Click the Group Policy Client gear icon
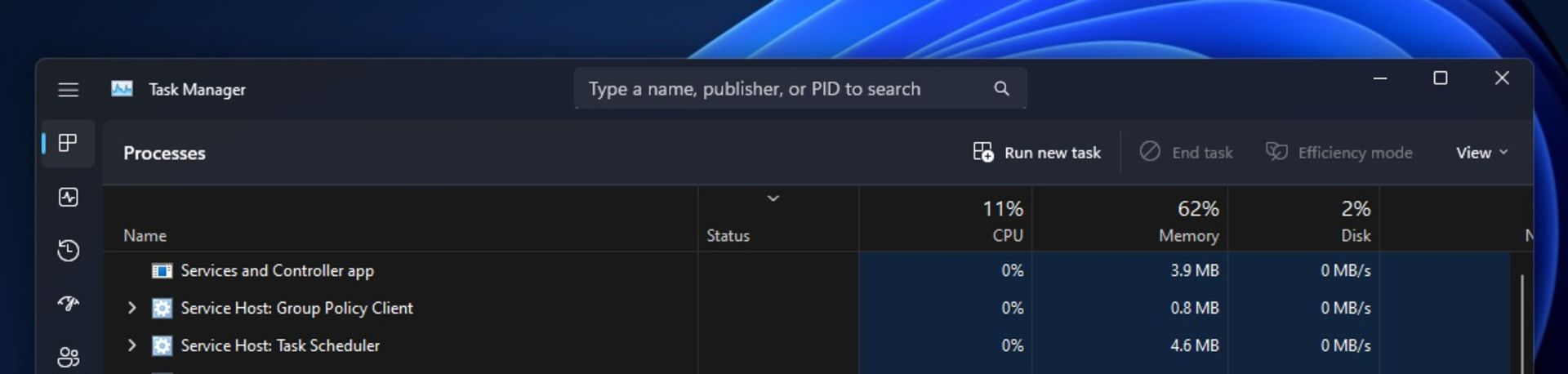 [163, 309]
